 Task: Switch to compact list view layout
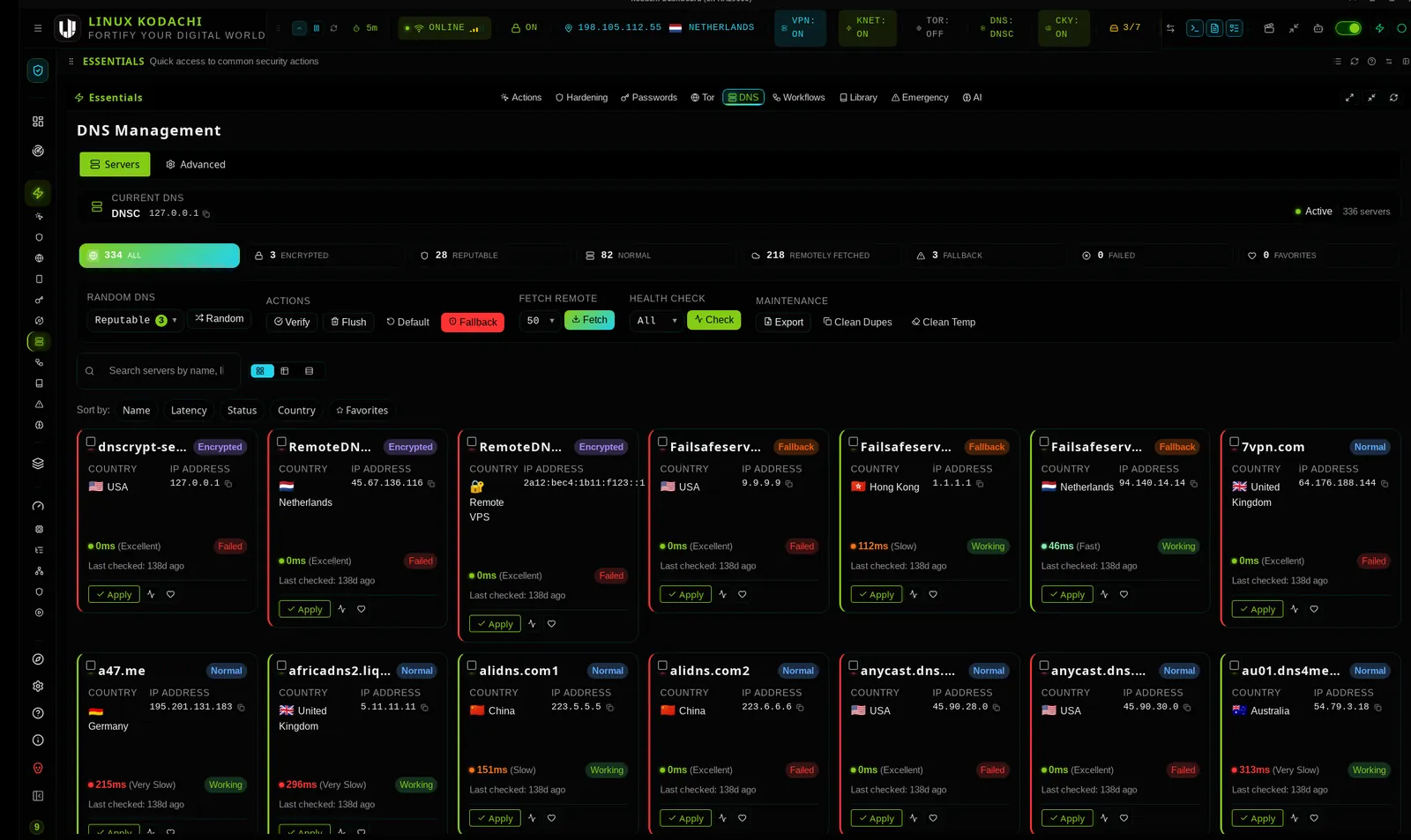click(310, 371)
